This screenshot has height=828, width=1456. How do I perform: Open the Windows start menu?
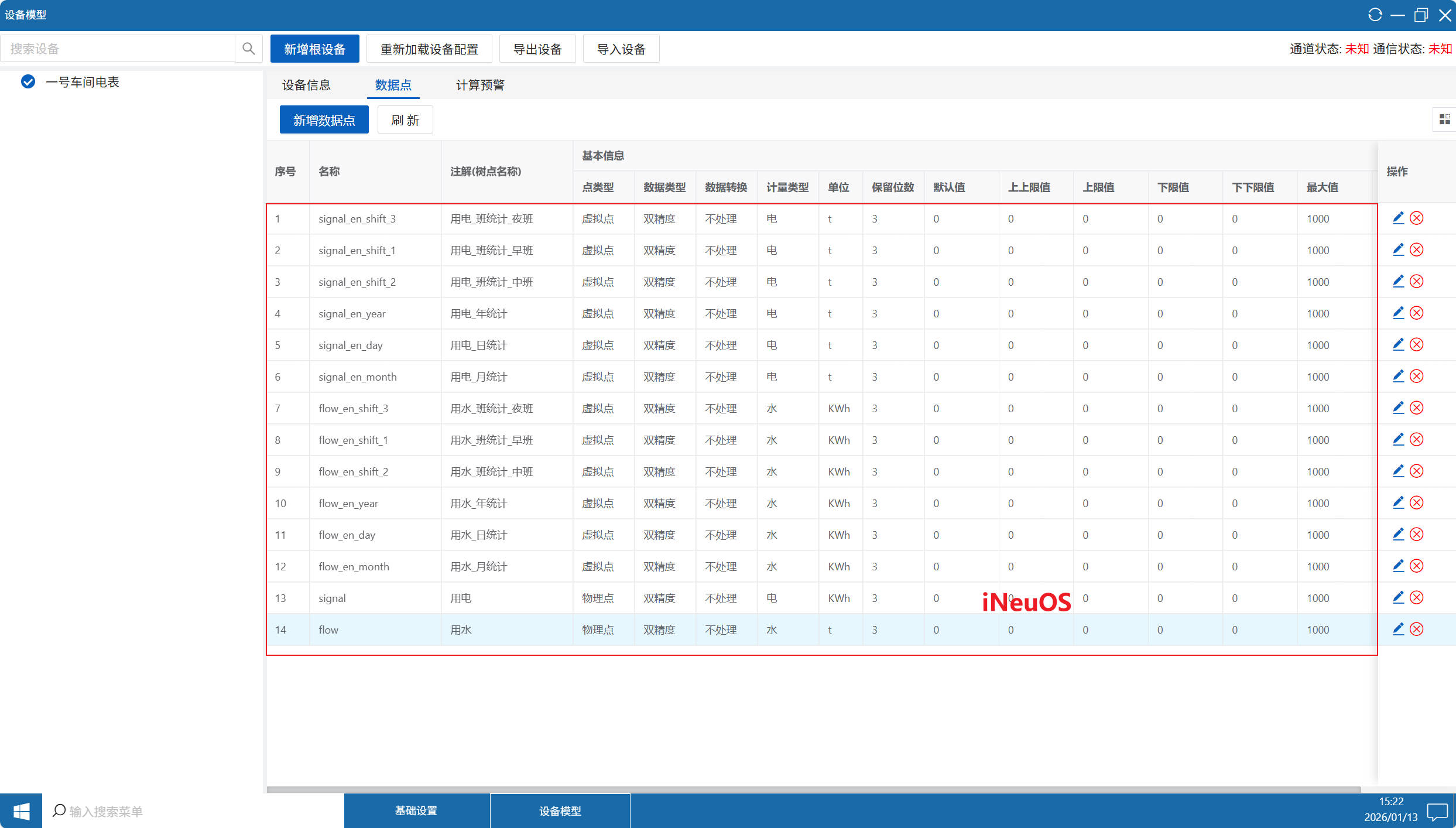pos(21,811)
